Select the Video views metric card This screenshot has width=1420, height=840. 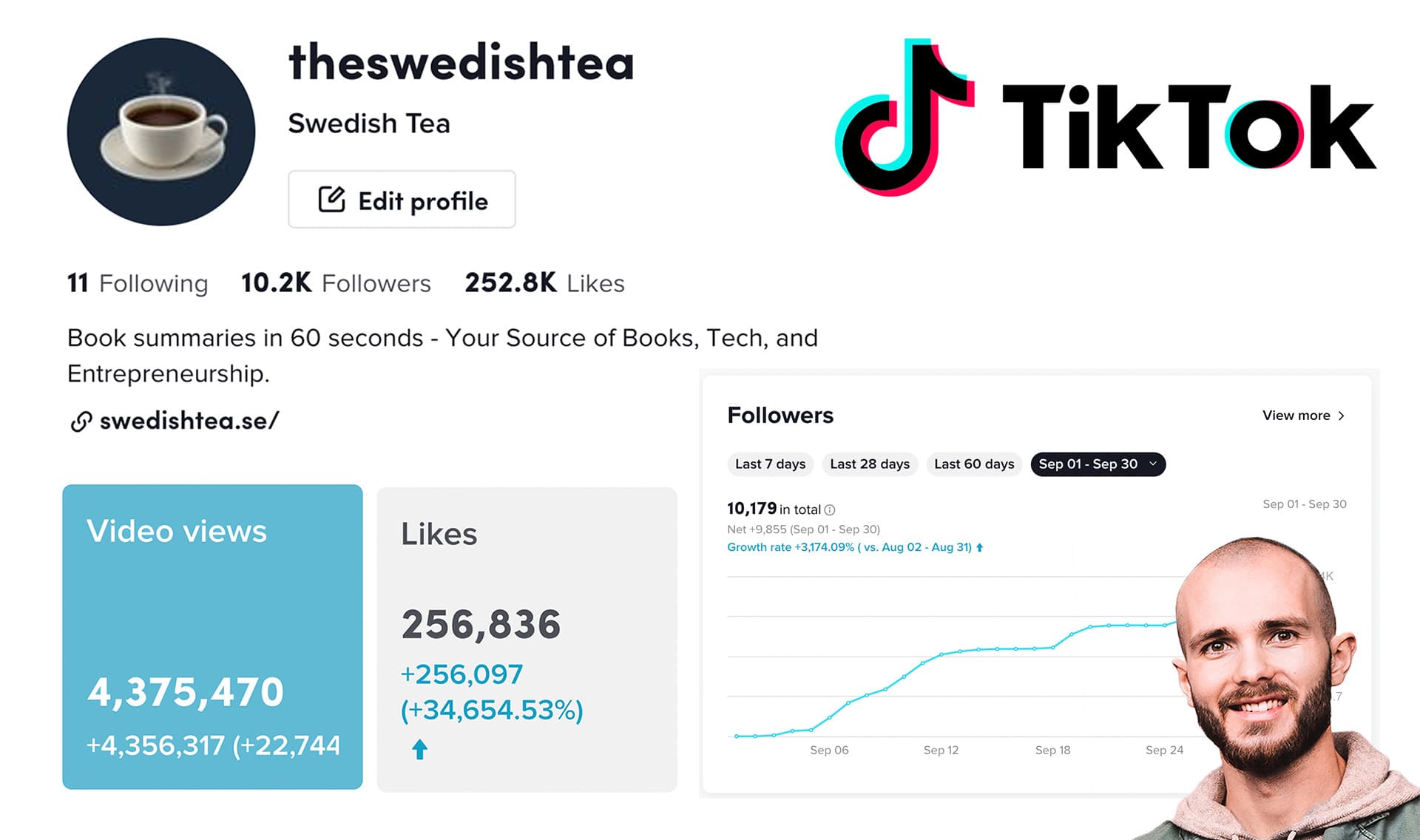[x=212, y=637]
